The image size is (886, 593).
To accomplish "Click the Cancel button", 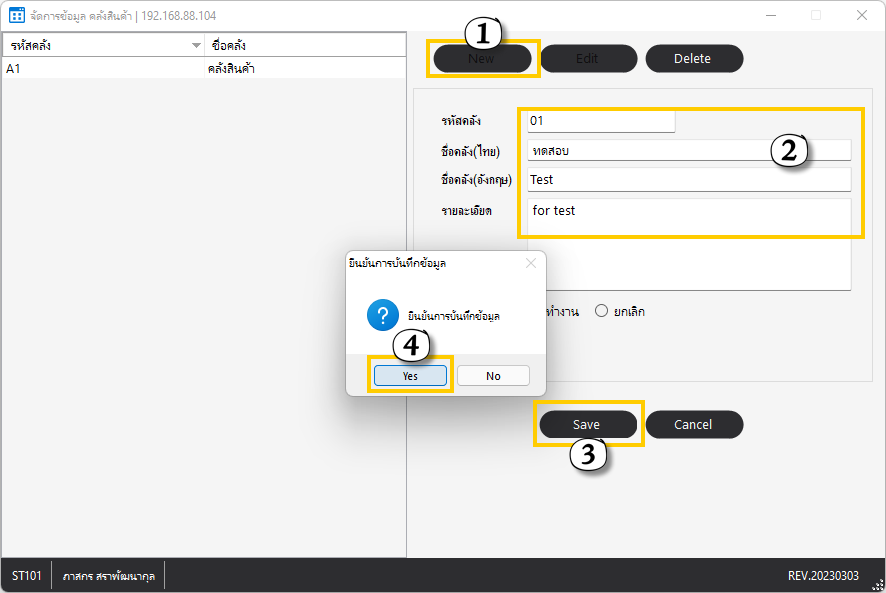I will pyautogui.click(x=693, y=424).
